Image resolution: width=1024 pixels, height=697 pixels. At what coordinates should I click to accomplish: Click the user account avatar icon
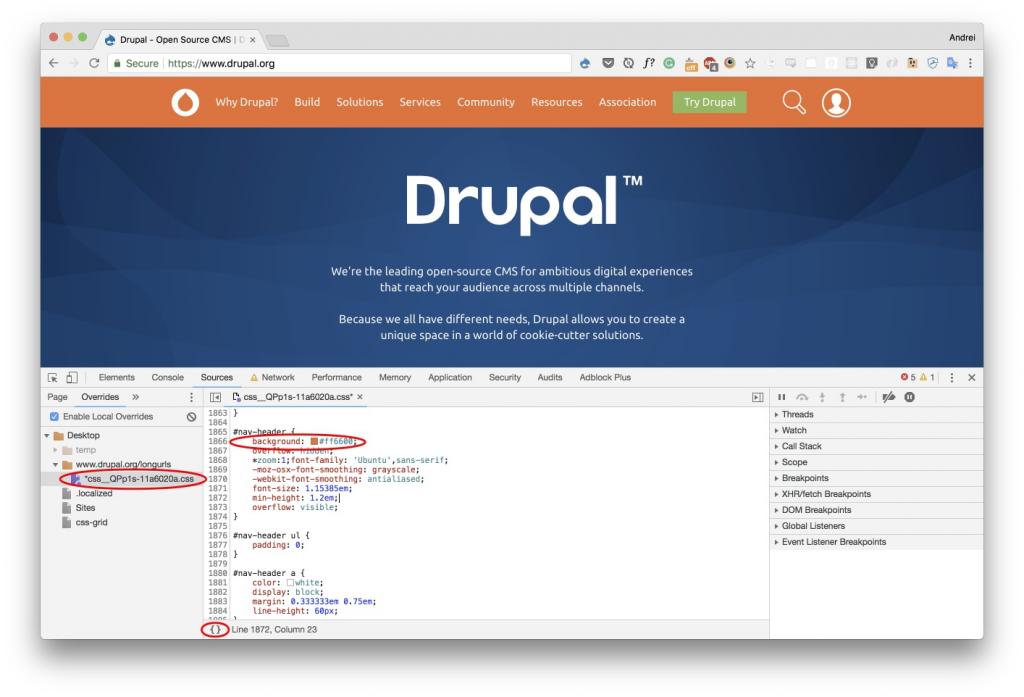coord(836,103)
